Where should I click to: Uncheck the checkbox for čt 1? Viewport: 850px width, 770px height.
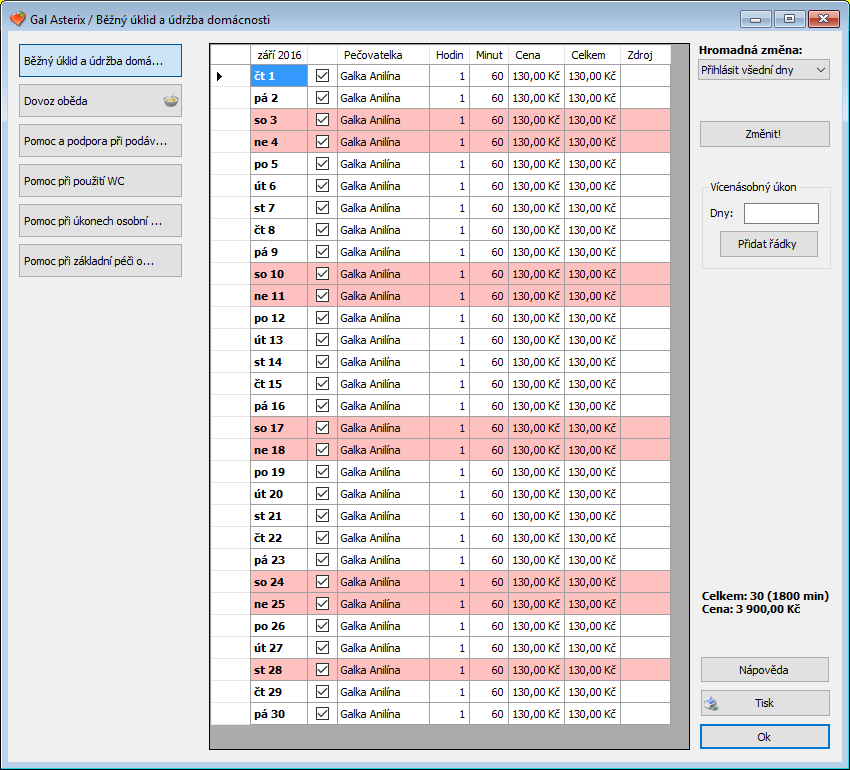pos(322,76)
